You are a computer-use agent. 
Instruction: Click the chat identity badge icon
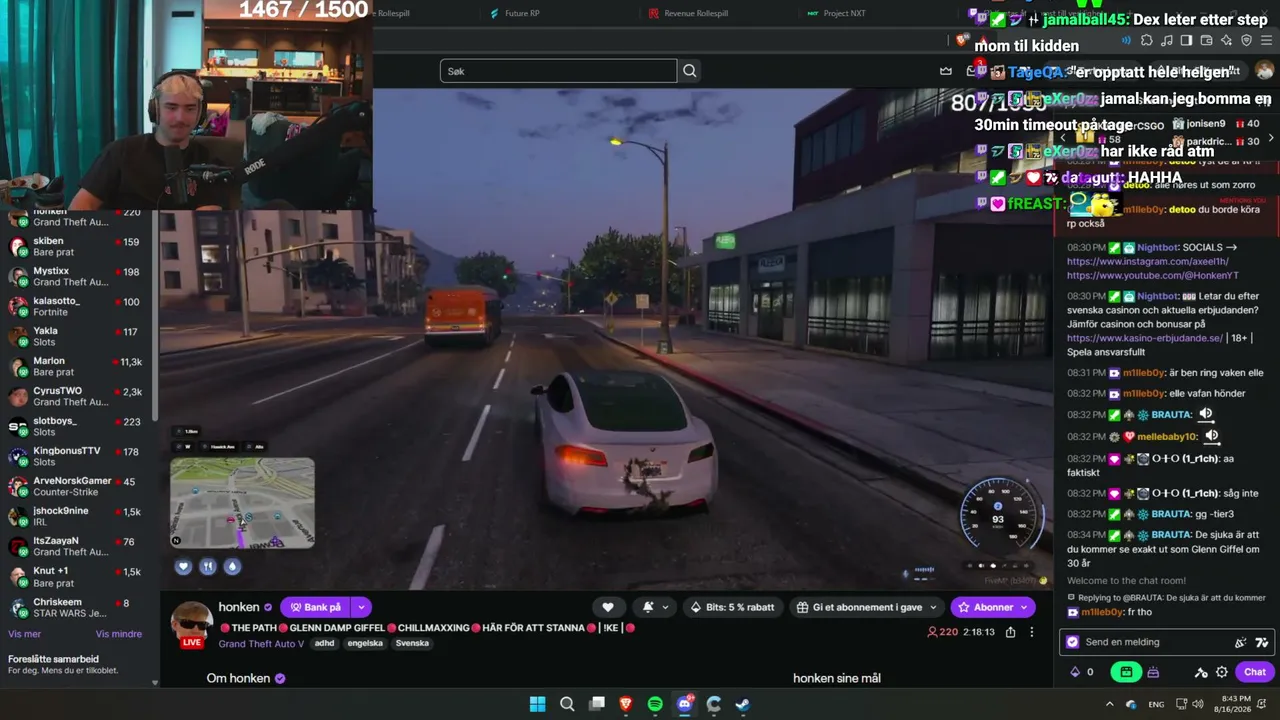[x=1073, y=642]
